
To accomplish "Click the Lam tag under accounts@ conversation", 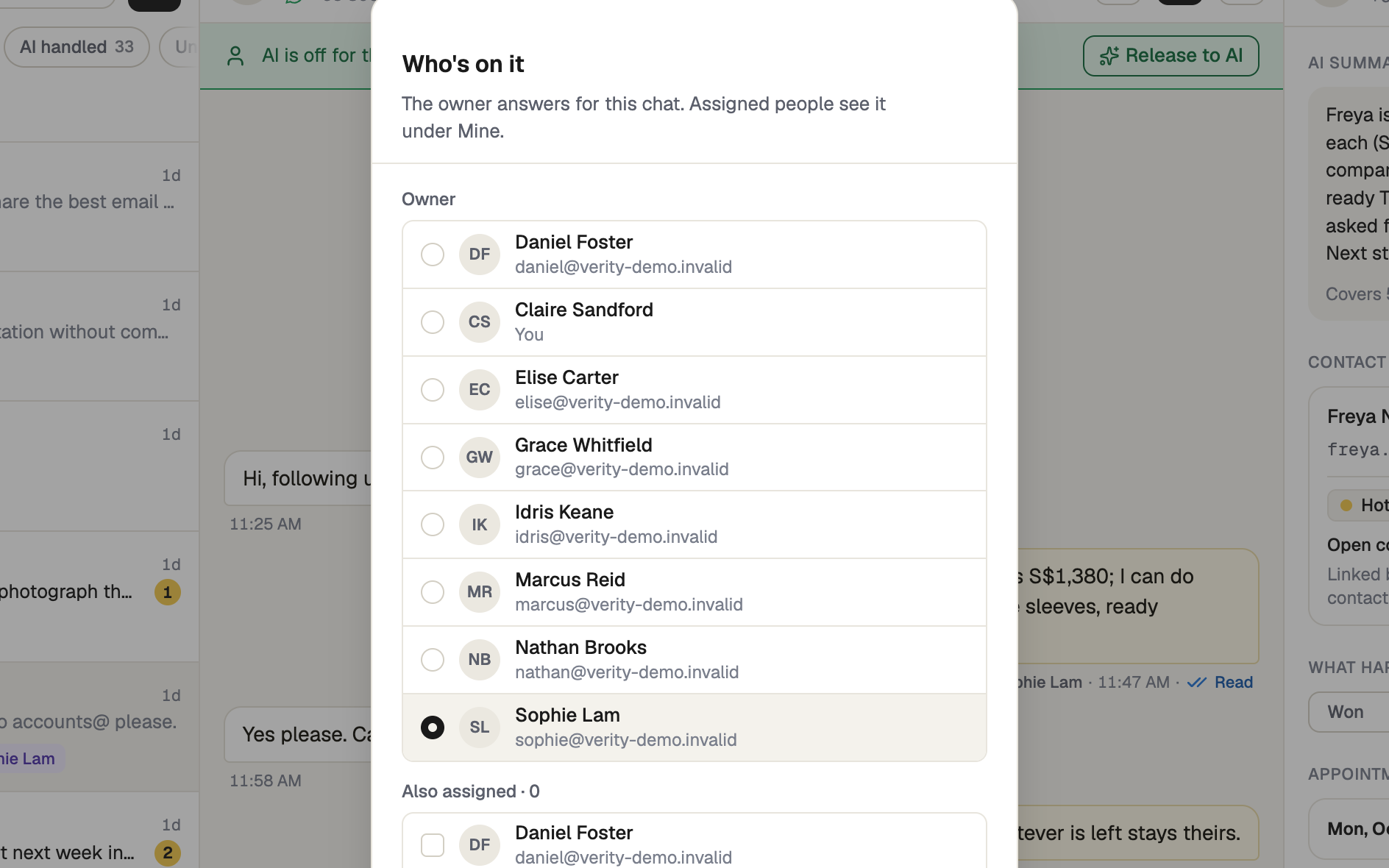I will pyautogui.click(x=31, y=758).
